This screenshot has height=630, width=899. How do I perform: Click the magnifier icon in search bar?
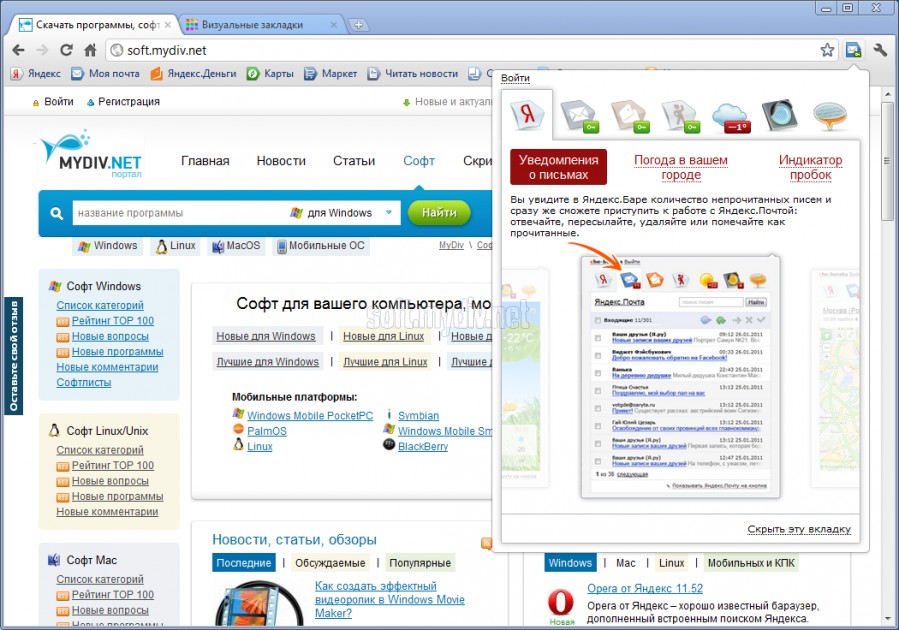tap(56, 213)
